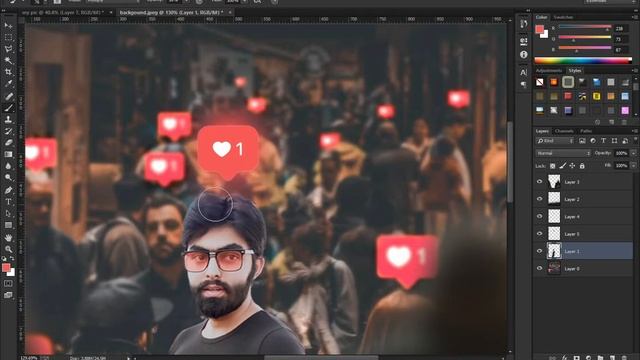640x360 pixels.
Task: Select the Move tool
Action: click(8, 26)
